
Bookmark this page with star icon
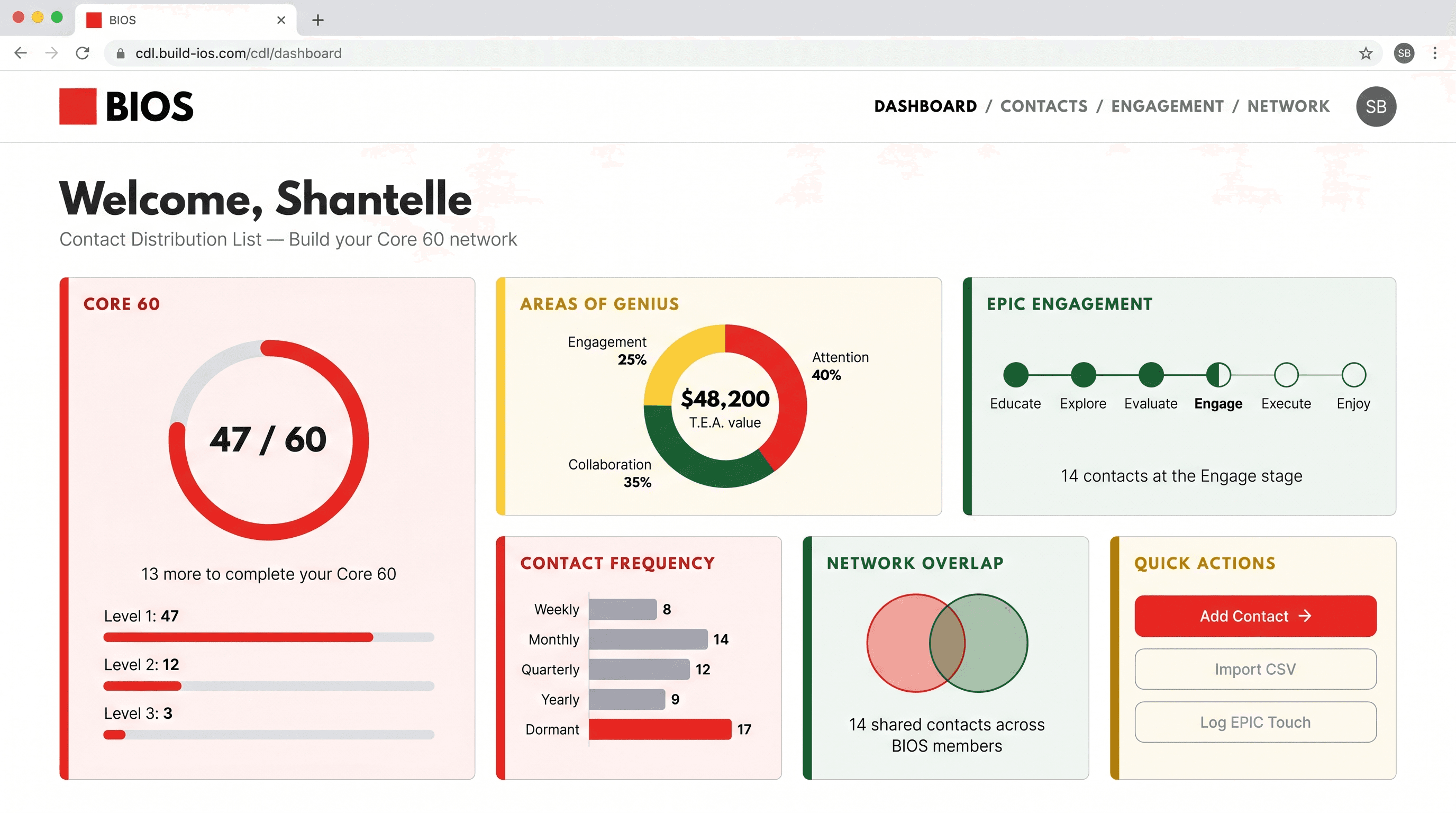pyautogui.click(x=1366, y=53)
